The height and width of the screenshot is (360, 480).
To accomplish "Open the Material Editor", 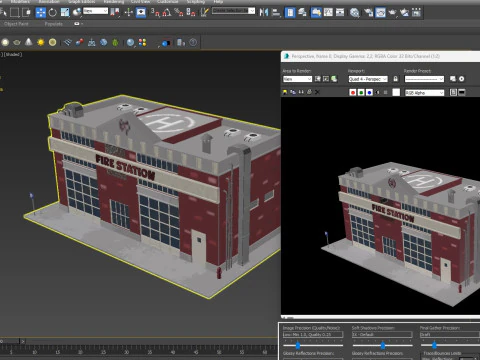I will [355, 13].
